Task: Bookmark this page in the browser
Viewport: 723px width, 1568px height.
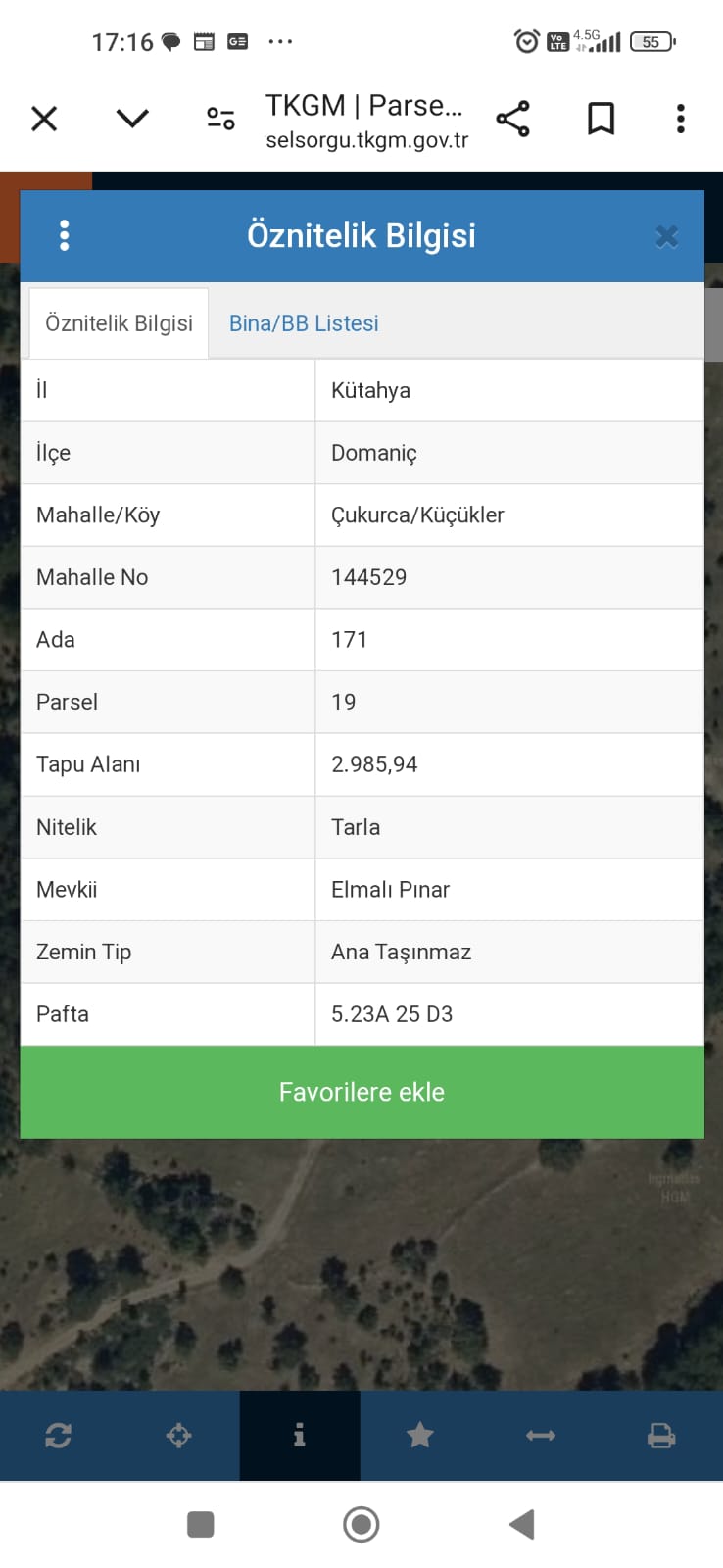Action: pyautogui.click(x=601, y=120)
